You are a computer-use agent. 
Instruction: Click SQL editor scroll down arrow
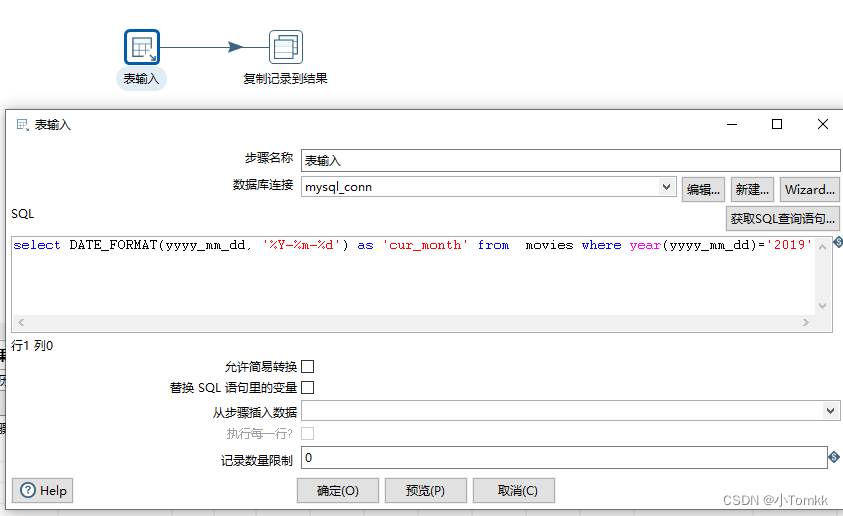click(823, 305)
